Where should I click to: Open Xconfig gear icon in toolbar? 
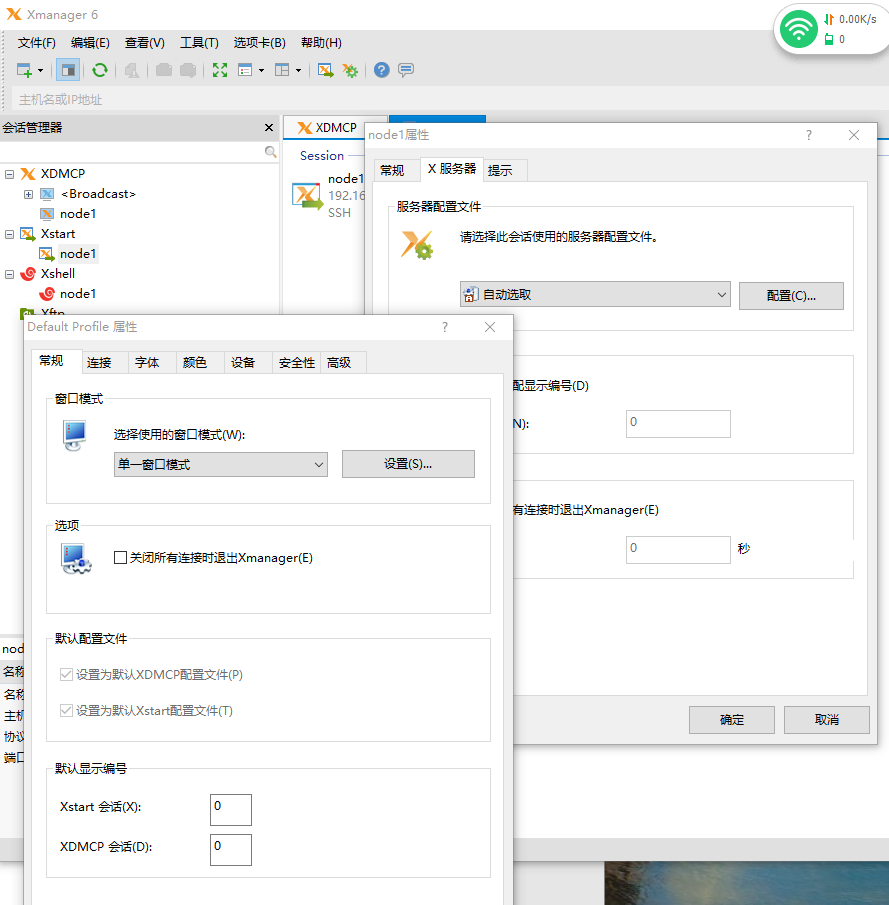[350, 70]
